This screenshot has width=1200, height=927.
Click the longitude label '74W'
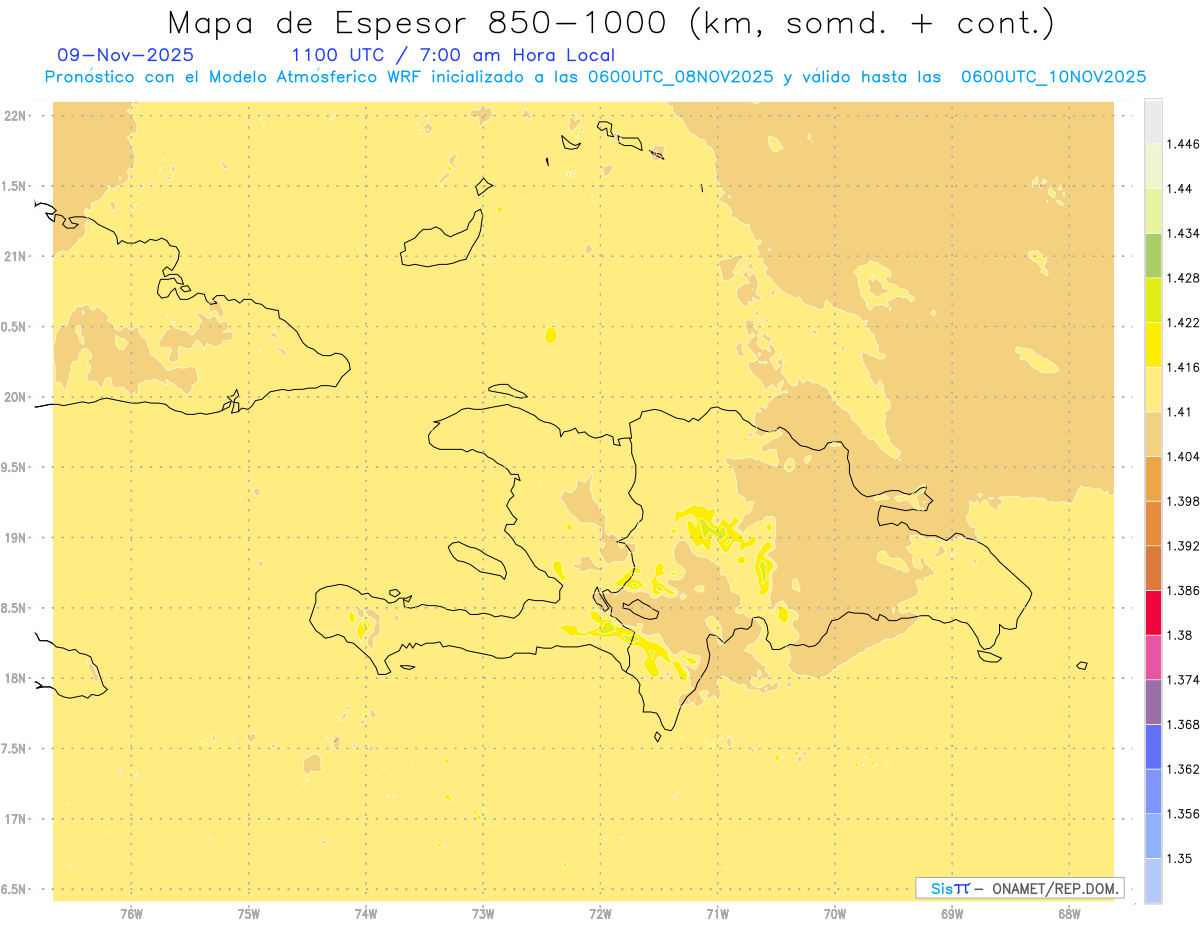click(366, 914)
